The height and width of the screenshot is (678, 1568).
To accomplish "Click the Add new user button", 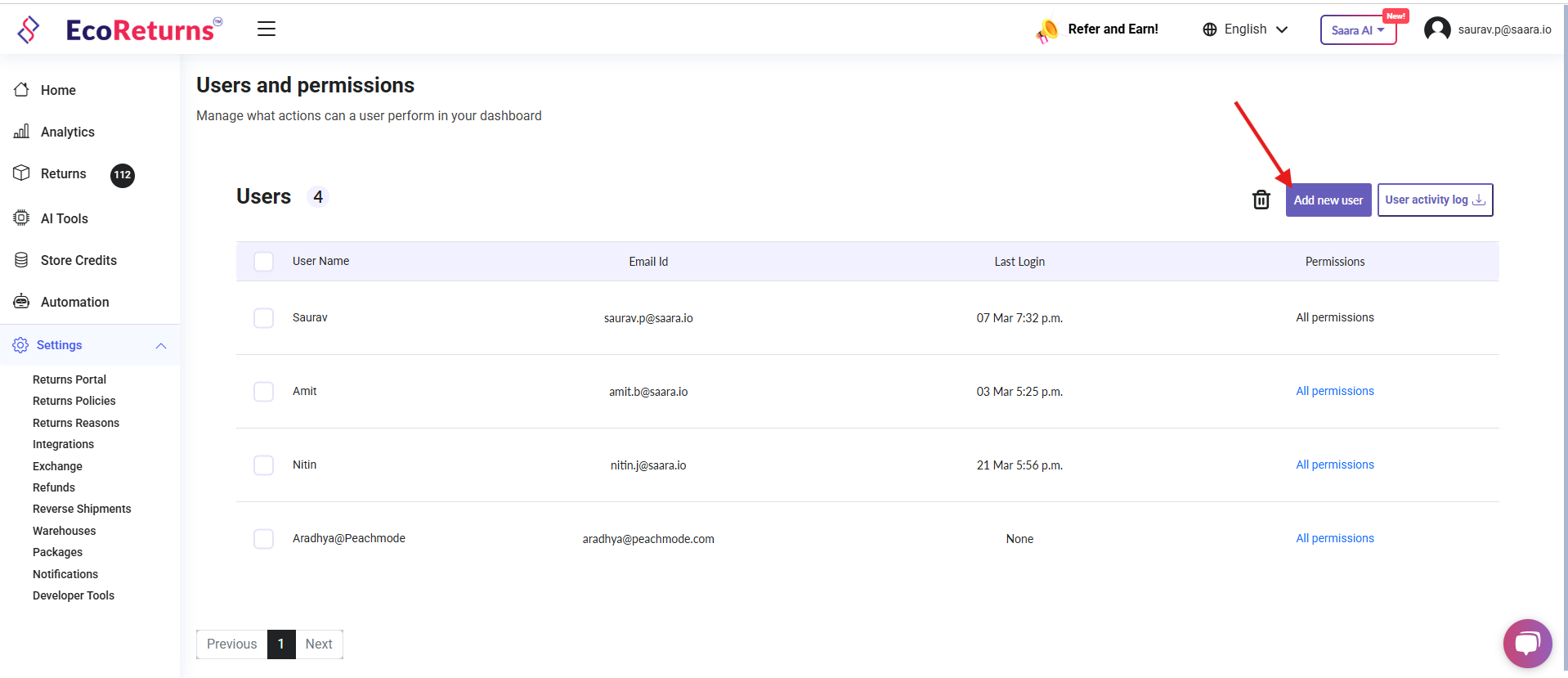I will click(1328, 200).
